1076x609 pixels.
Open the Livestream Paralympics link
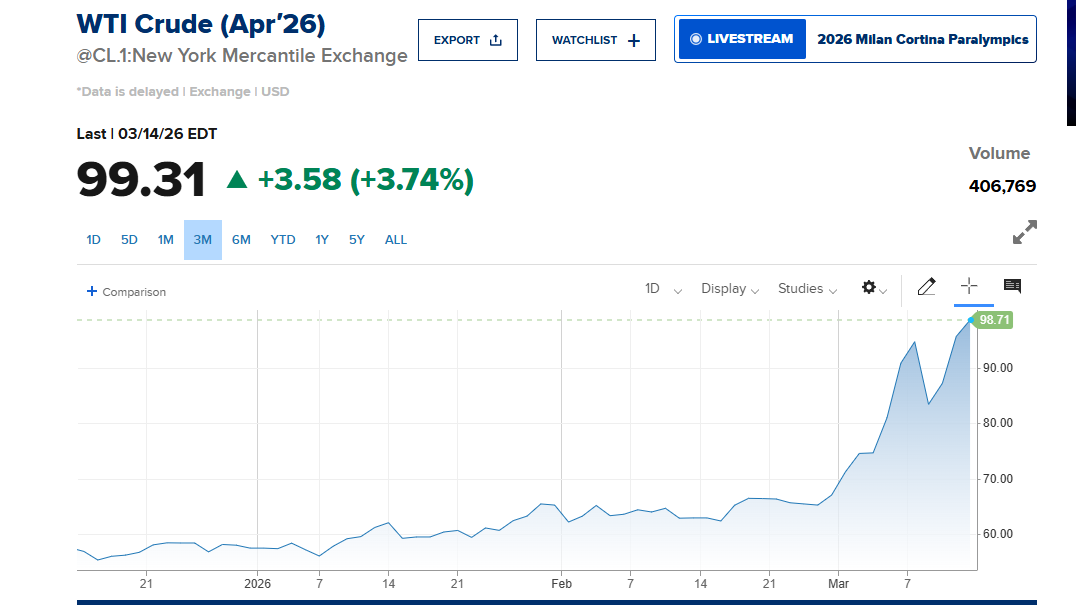855,40
